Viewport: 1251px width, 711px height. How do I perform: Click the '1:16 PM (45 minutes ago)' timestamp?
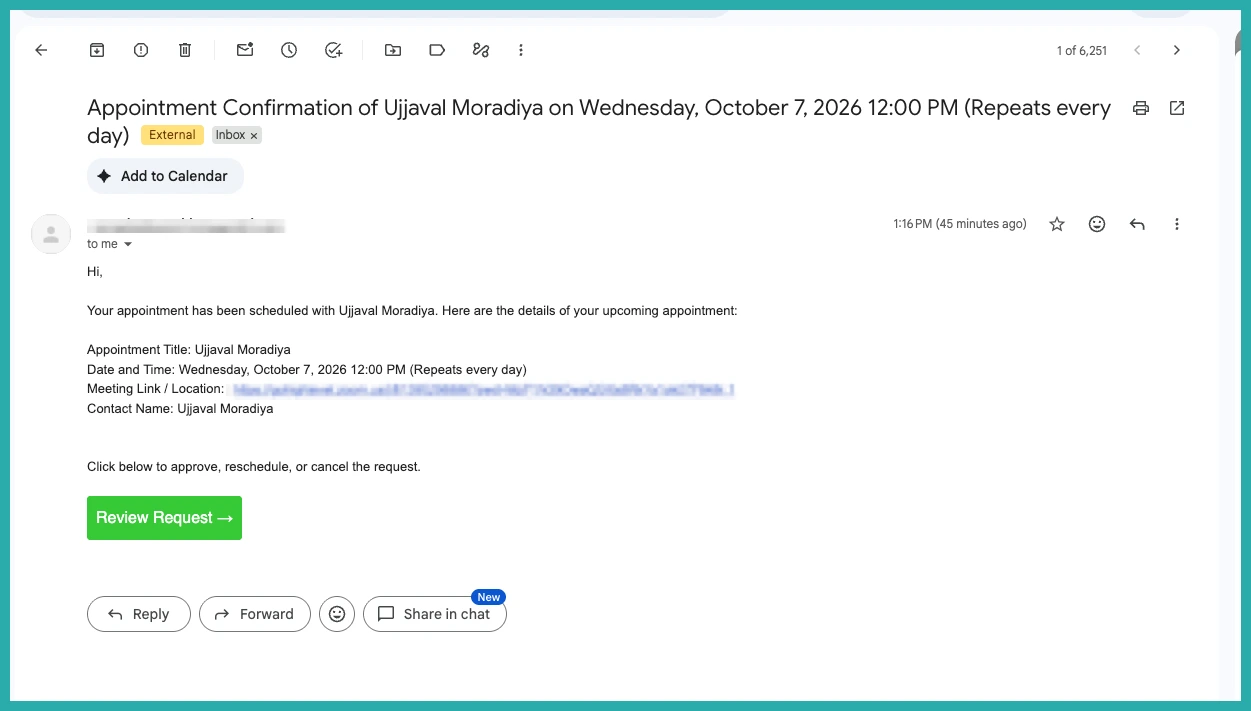tap(960, 224)
